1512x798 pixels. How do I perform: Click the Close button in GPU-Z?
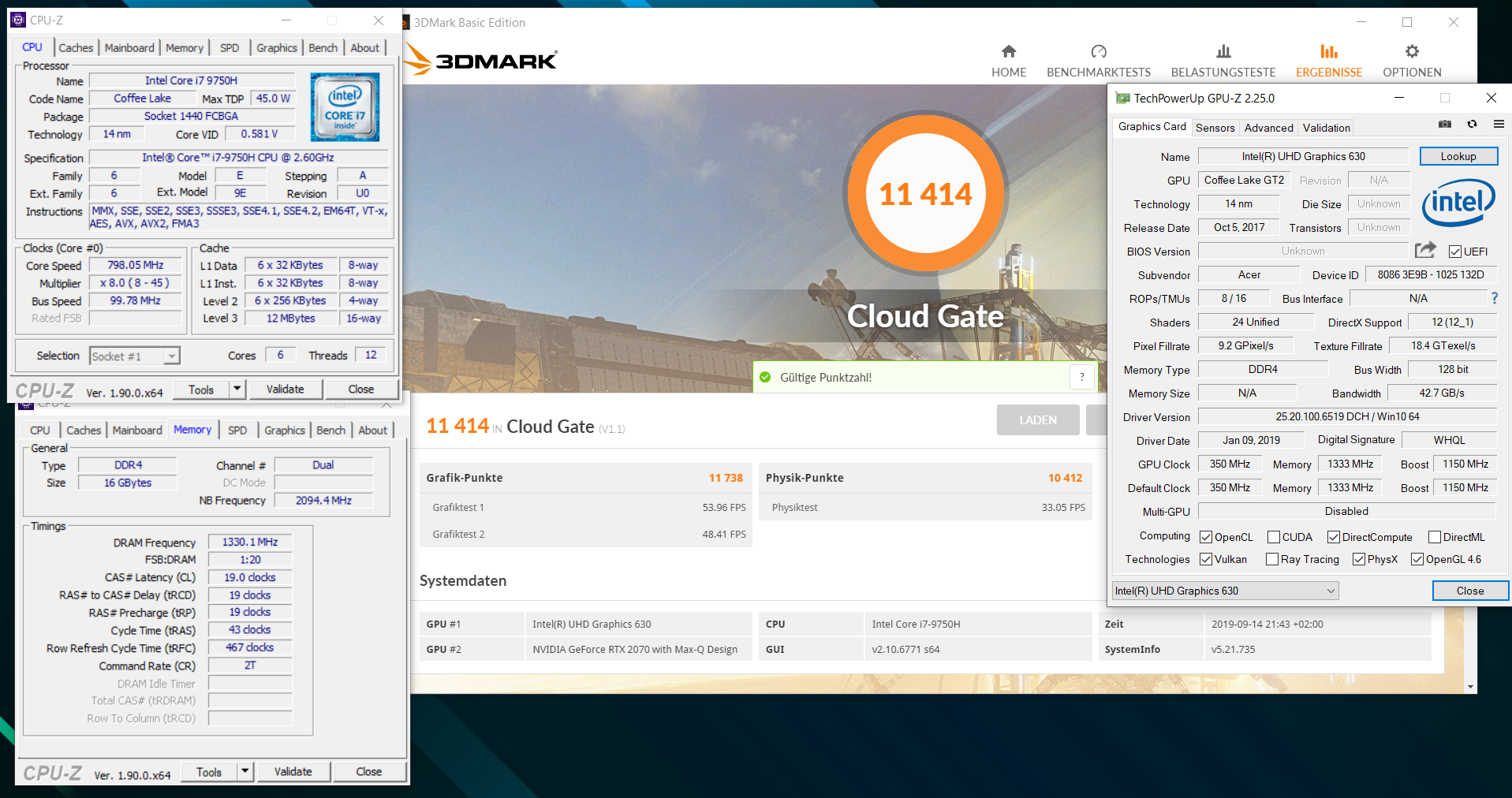tap(1470, 591)
